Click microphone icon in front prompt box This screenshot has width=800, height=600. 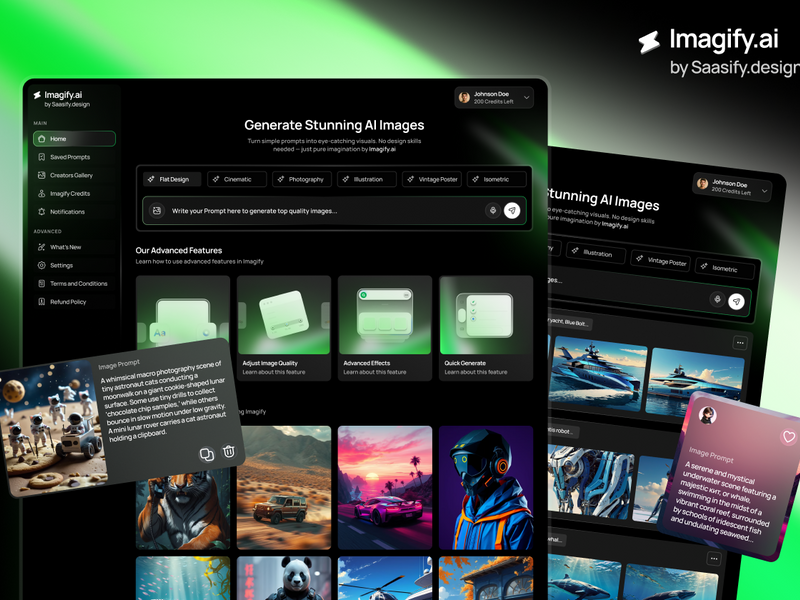point(493,210)
